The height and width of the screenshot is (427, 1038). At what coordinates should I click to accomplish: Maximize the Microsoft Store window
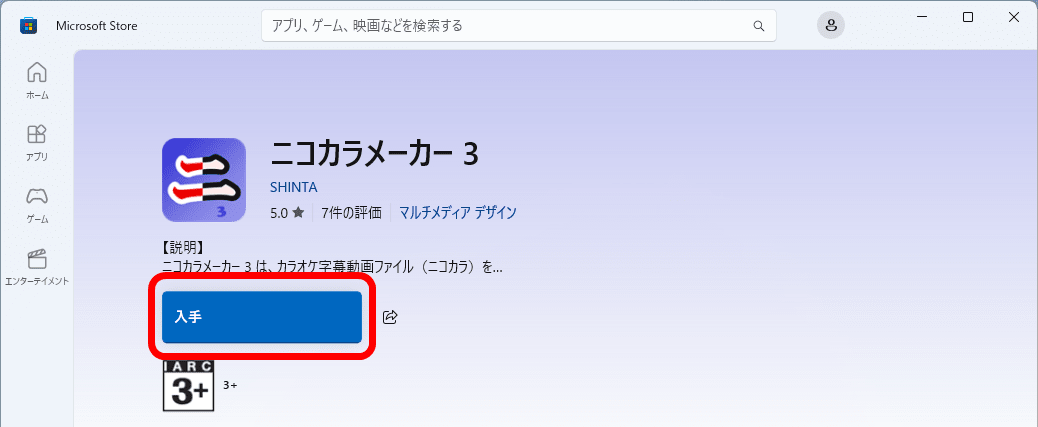coord(968,18)
